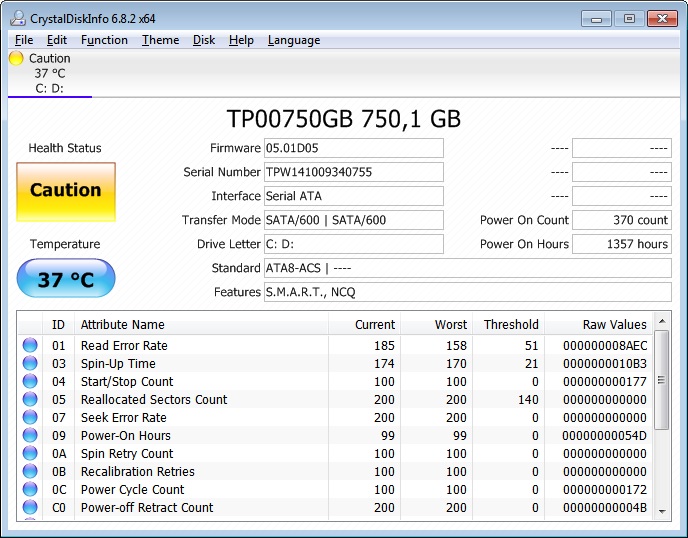Click the blue status dot for Power-On Hours
This screenshot has height=538, width=688.
(x=30, y=435)
